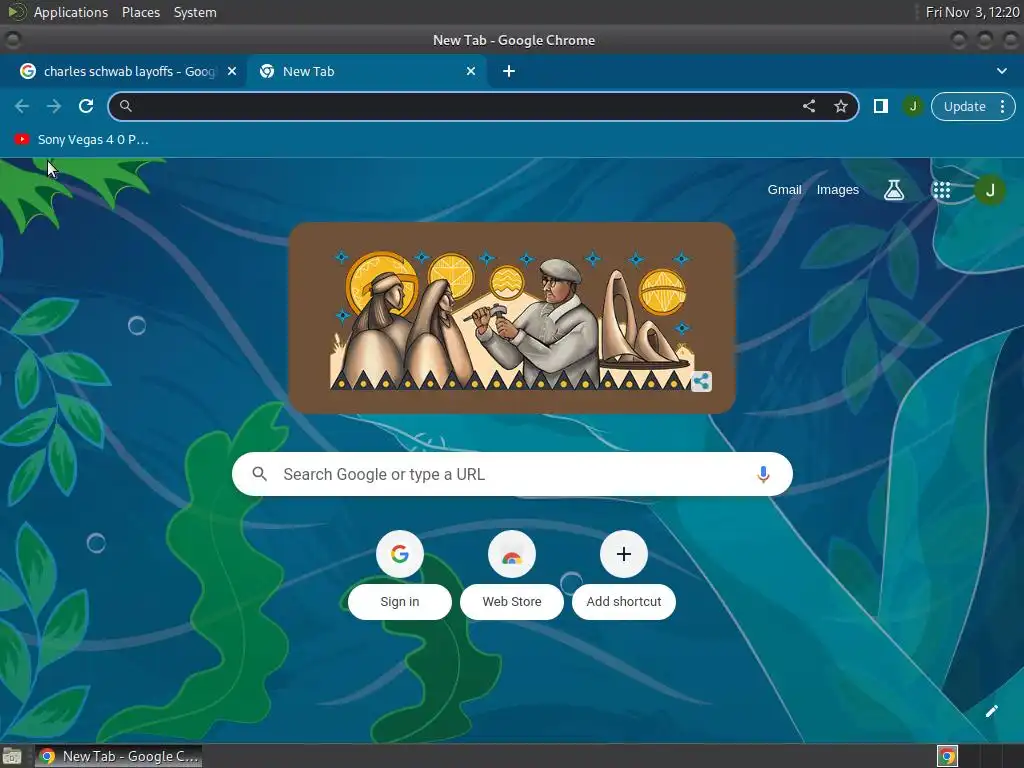Go back with the browser back arrow
This screenshot has width=1024, height=768.
[x=22, y=106]
